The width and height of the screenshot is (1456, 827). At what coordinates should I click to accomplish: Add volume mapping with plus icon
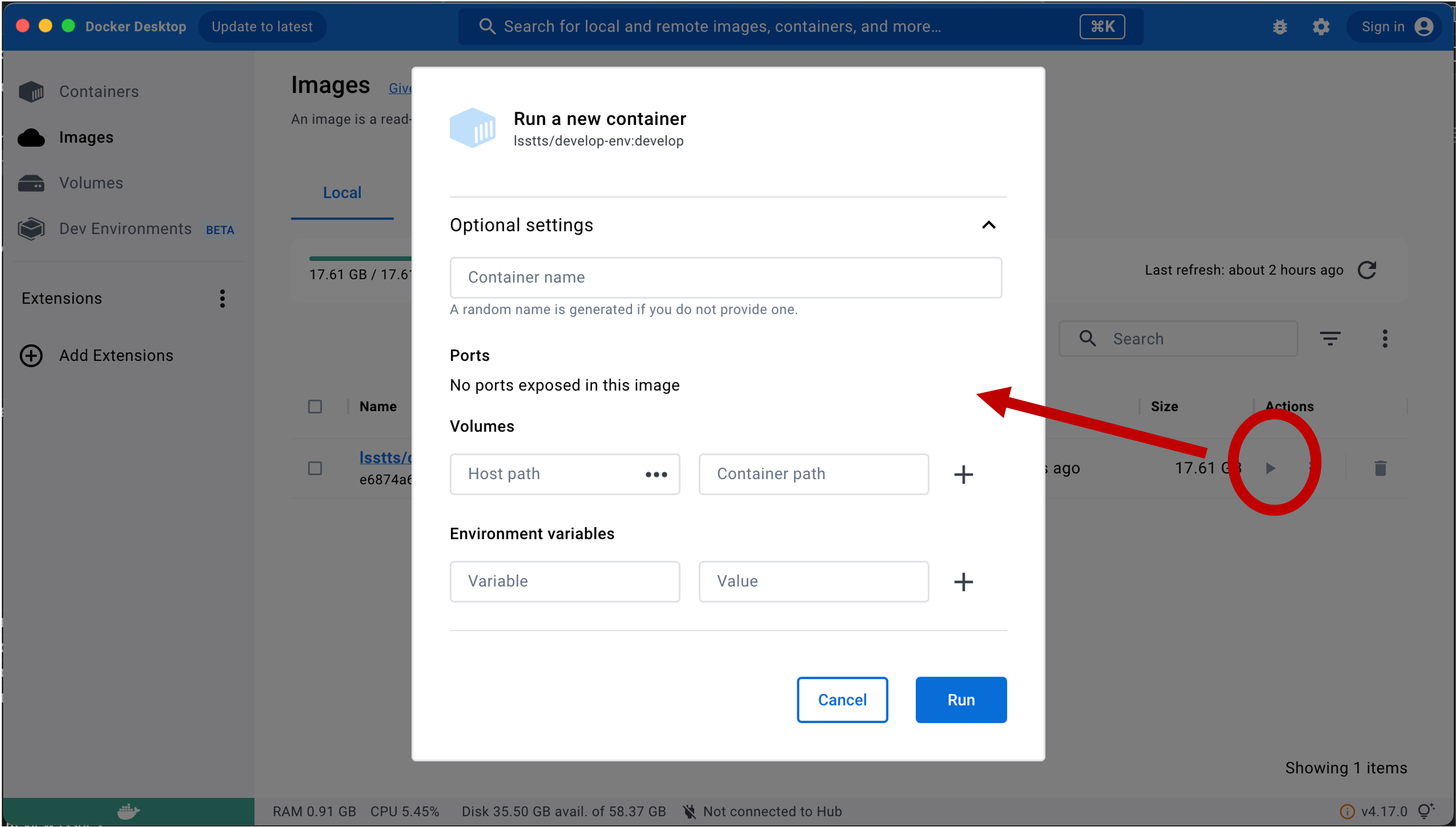click(963, 474)
